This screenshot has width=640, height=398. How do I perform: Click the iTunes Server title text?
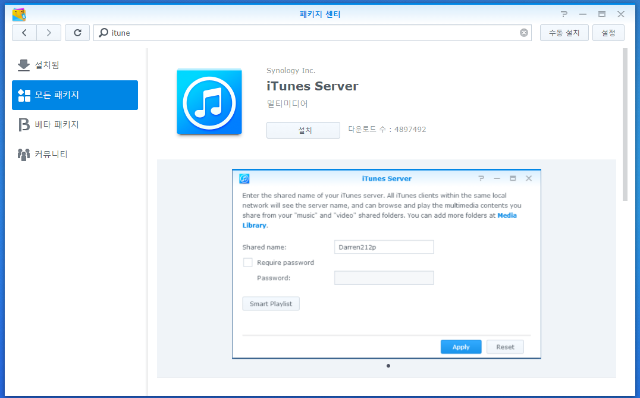pos(312,86)
